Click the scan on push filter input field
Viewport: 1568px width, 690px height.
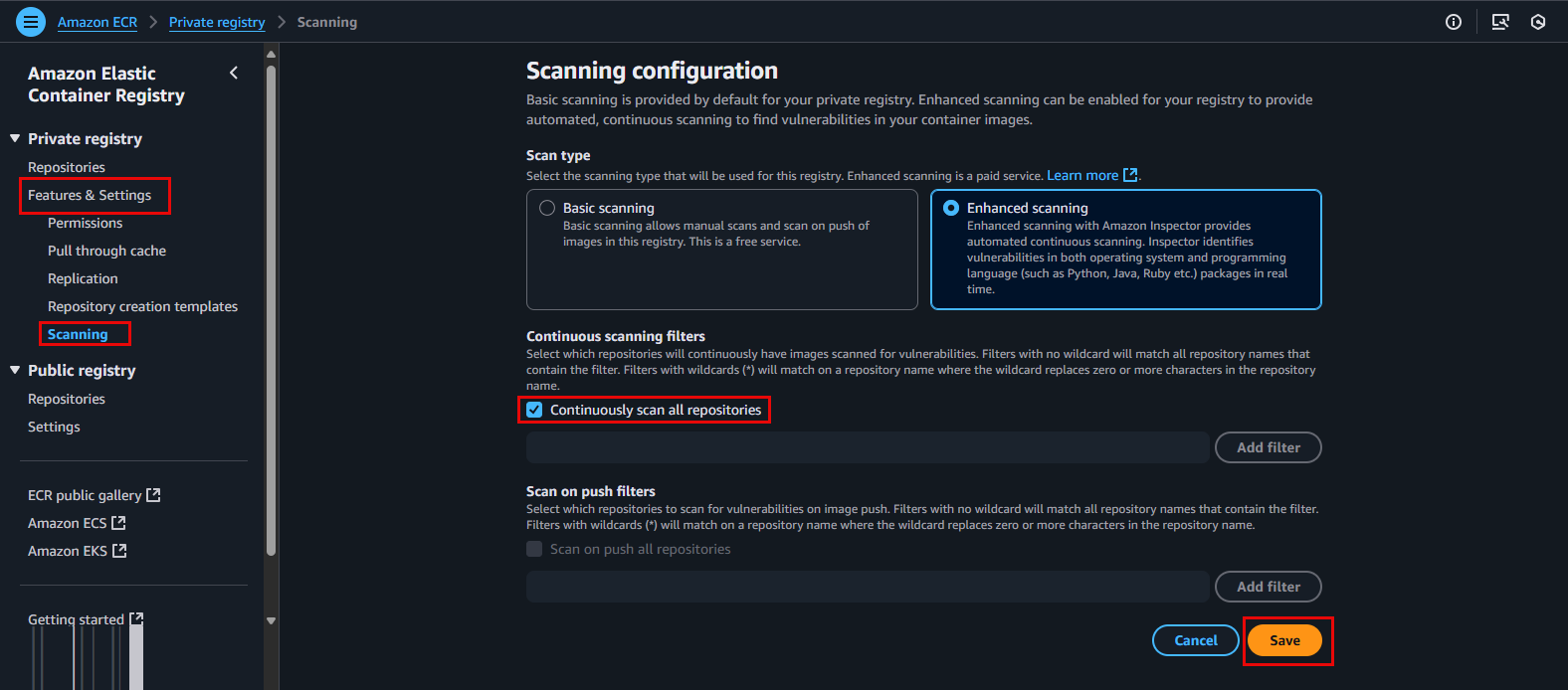[x=868, y=587]
